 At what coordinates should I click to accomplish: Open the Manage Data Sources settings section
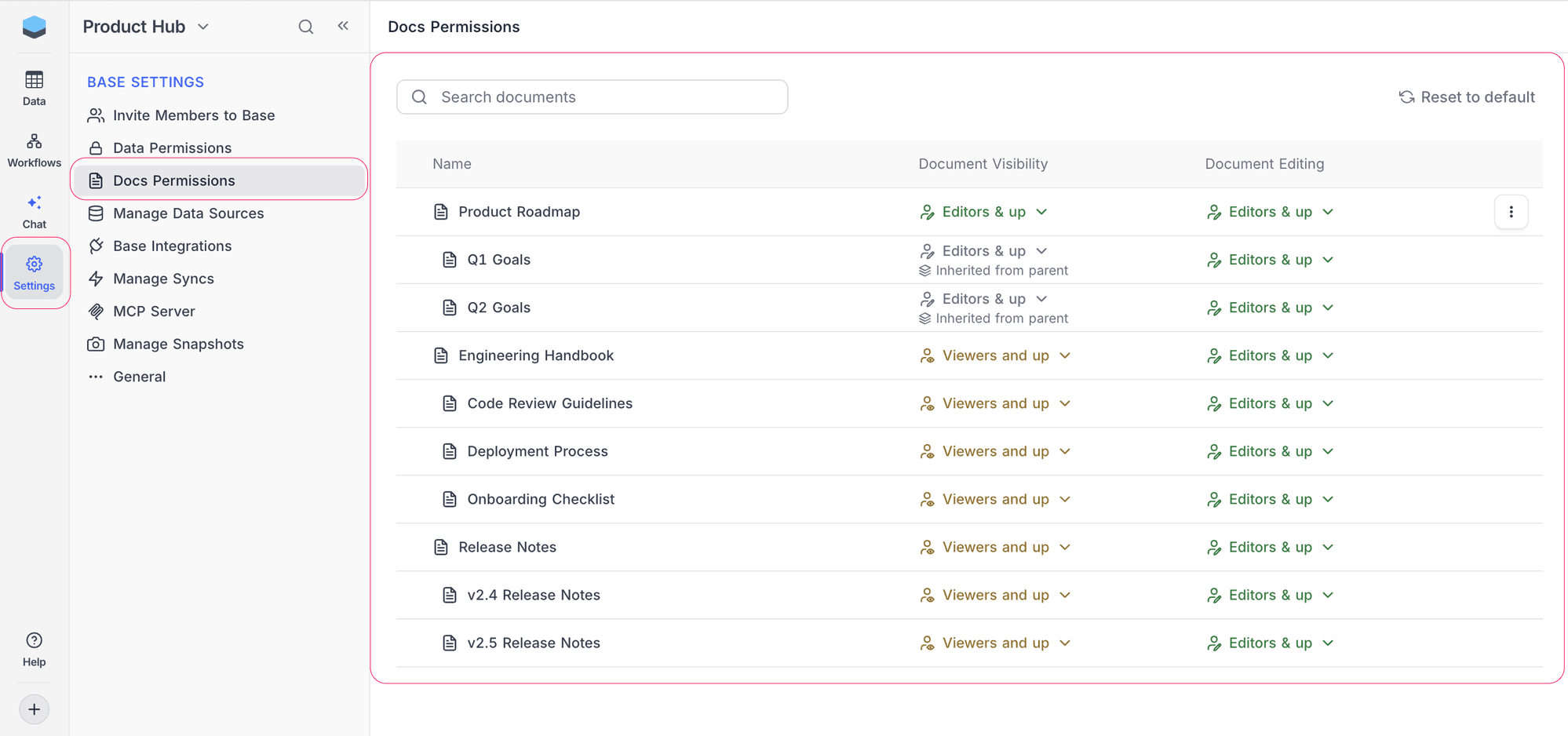(x=188, y=213)
